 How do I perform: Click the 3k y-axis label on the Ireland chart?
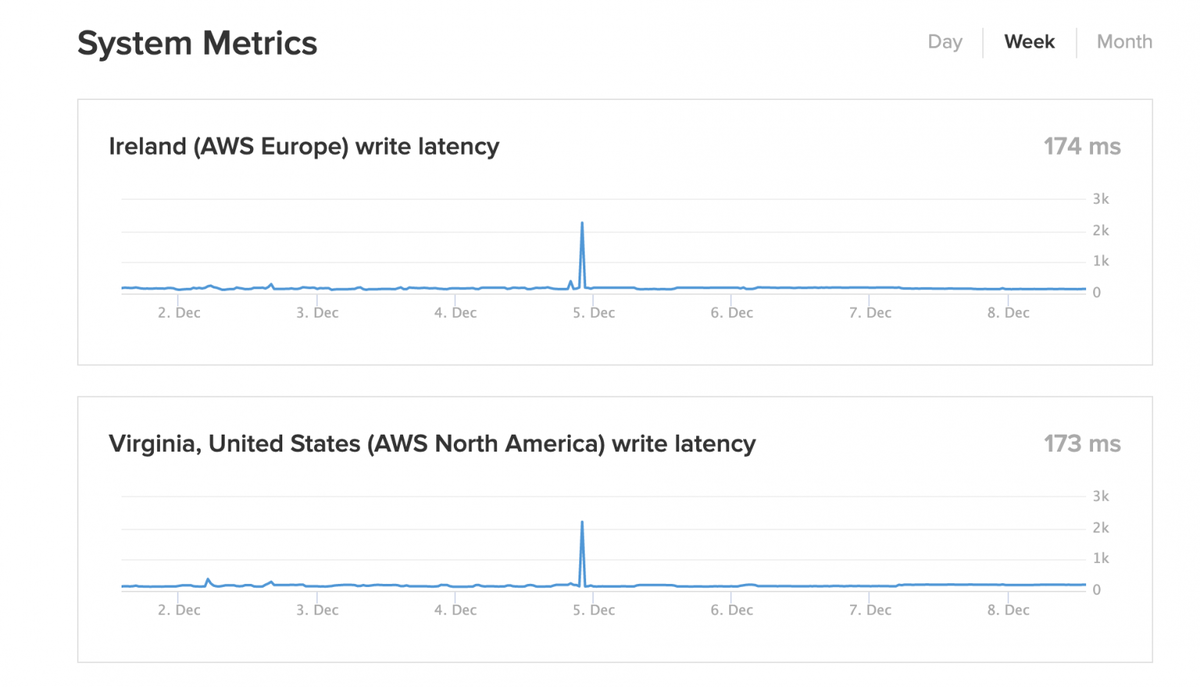(1099, 199)
